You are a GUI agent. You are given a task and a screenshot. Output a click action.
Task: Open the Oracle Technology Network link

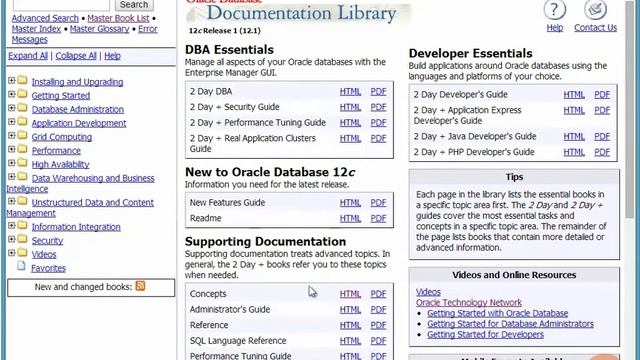point(469,303)
